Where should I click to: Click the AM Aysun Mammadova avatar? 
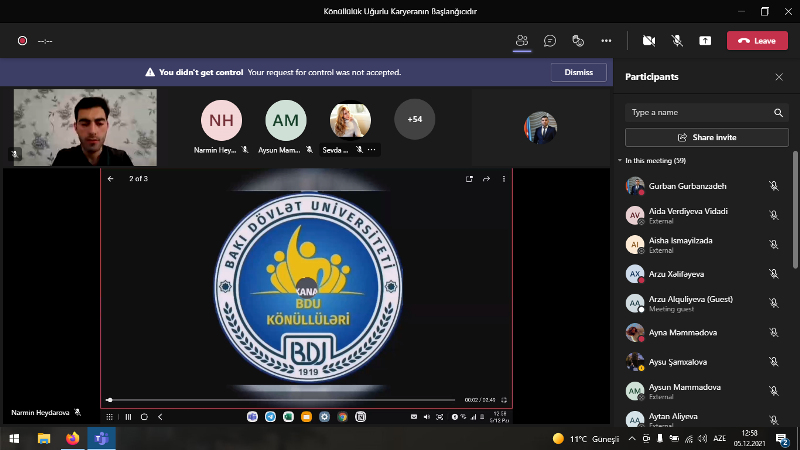pos(285,120)
